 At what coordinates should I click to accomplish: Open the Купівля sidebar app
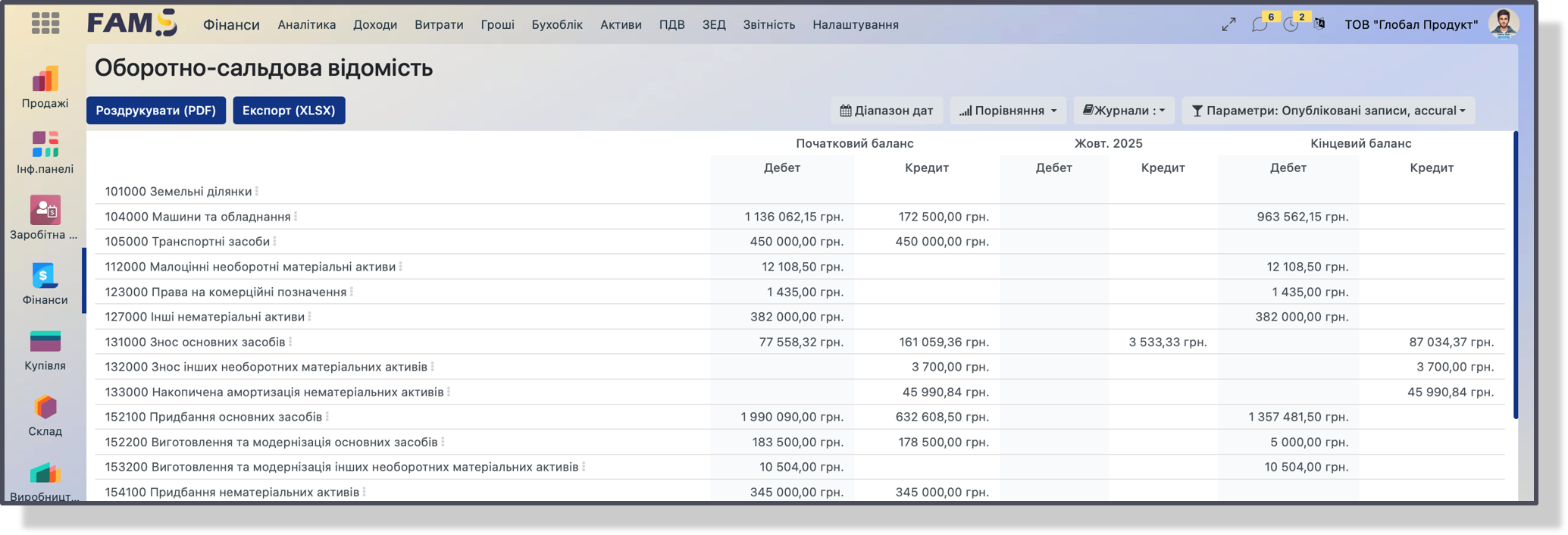click(45, 350)
